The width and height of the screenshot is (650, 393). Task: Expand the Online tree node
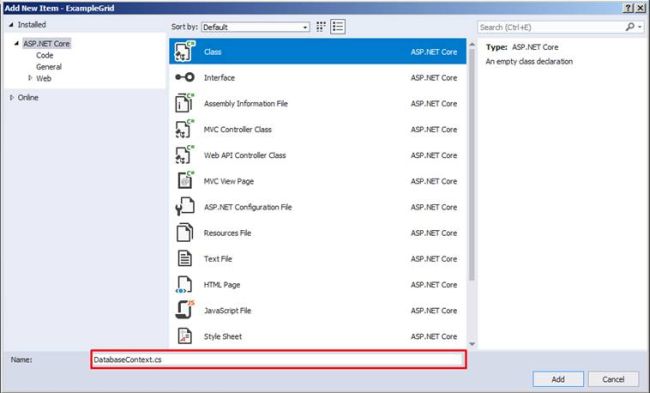click(x=12, y=97)
